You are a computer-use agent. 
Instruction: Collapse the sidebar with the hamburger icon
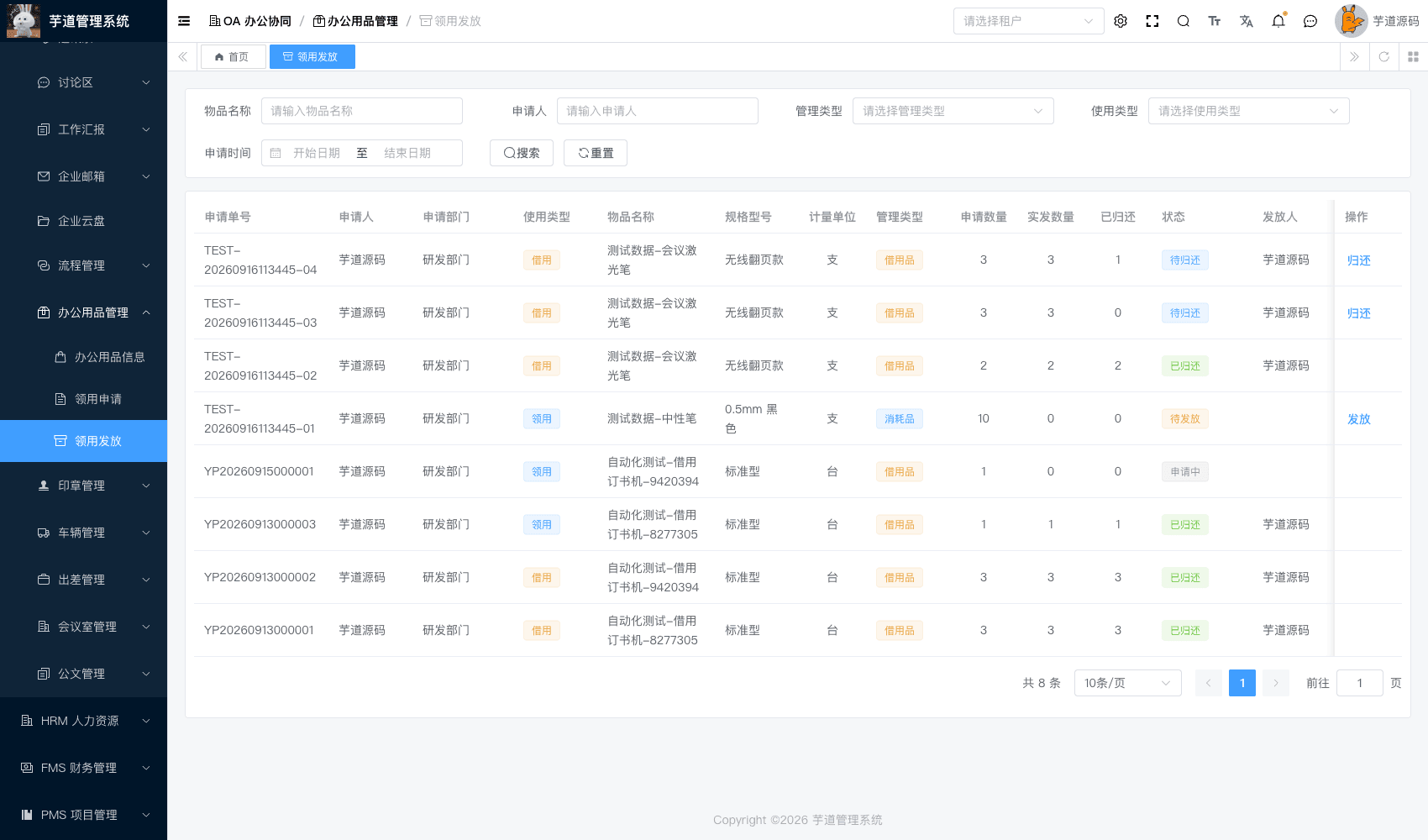(x=184, y=21)
